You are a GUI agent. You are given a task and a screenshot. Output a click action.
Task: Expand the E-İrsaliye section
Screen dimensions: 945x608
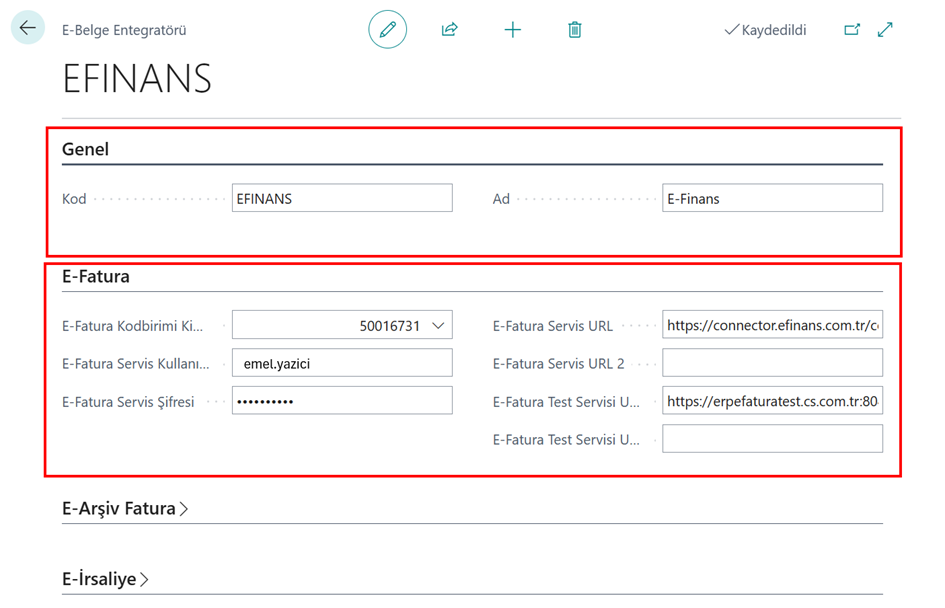pyautogui.click(x=105, y=579)
